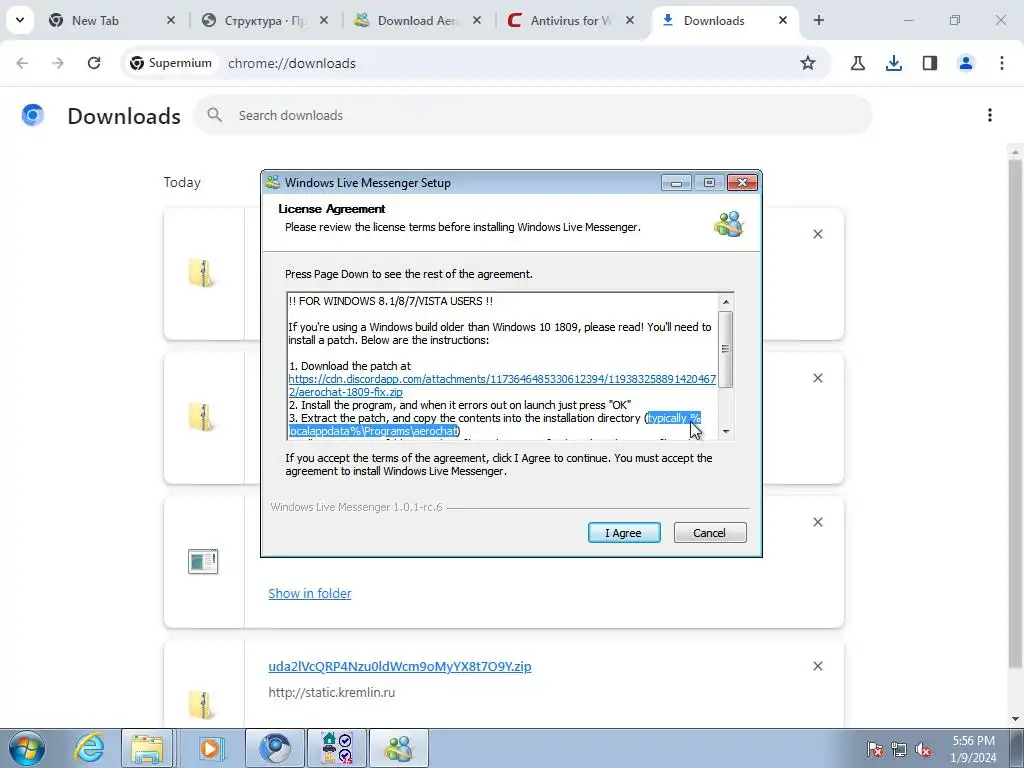Click the kremlin.ru zip file icon
Image resolution: width=1024 pixels, height=768 pixels.
point(202,705)
